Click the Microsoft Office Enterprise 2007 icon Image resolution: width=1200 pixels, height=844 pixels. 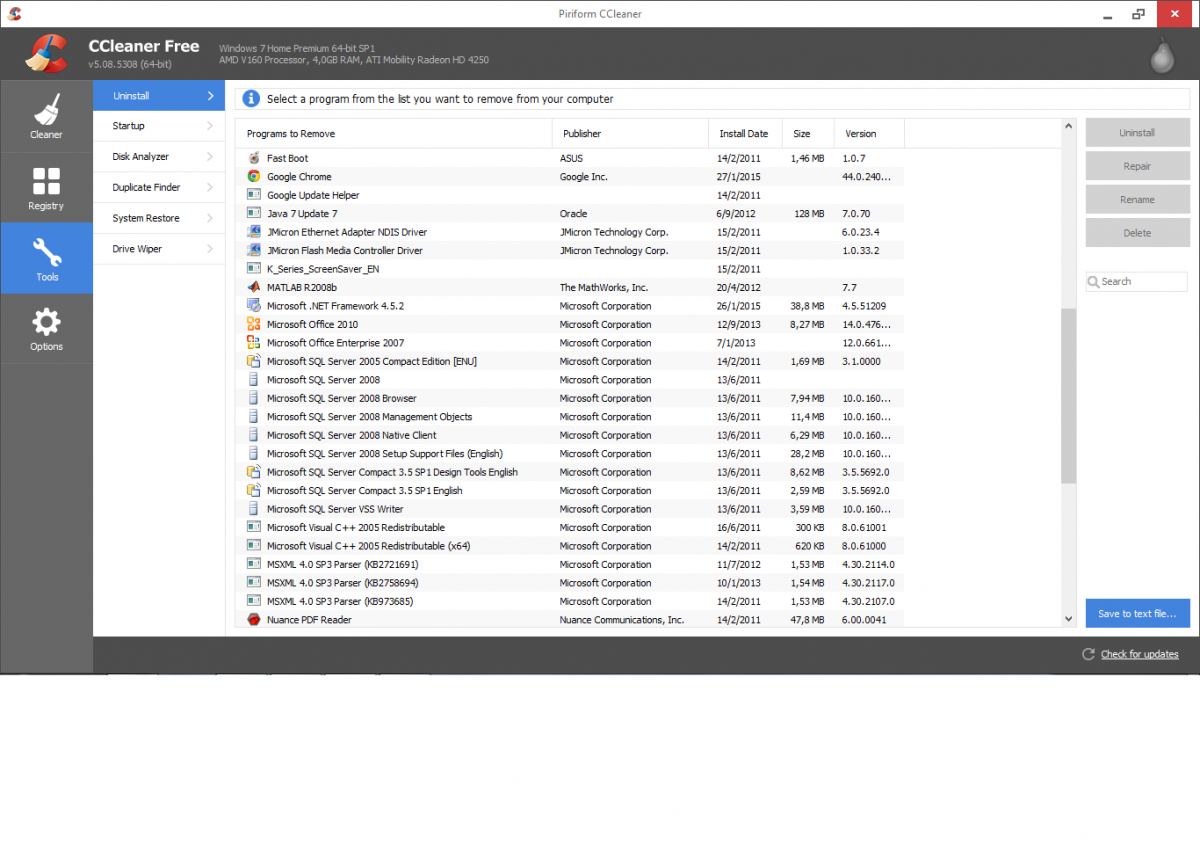(x=253, y=343)
